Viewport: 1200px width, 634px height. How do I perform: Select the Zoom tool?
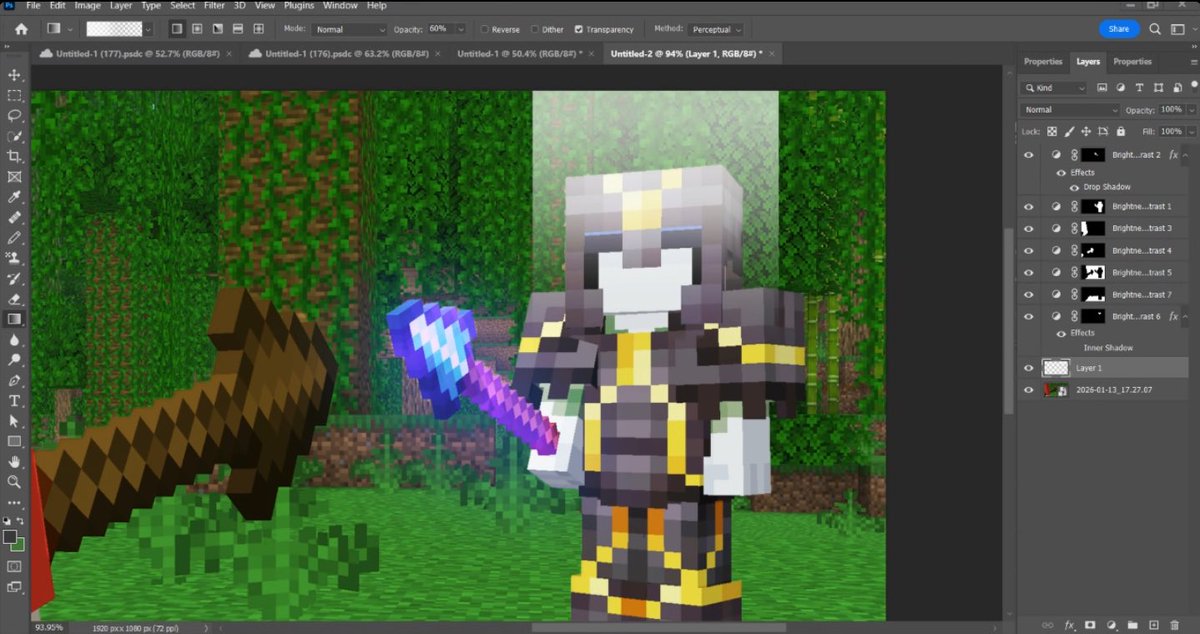(x=14, y=482)
